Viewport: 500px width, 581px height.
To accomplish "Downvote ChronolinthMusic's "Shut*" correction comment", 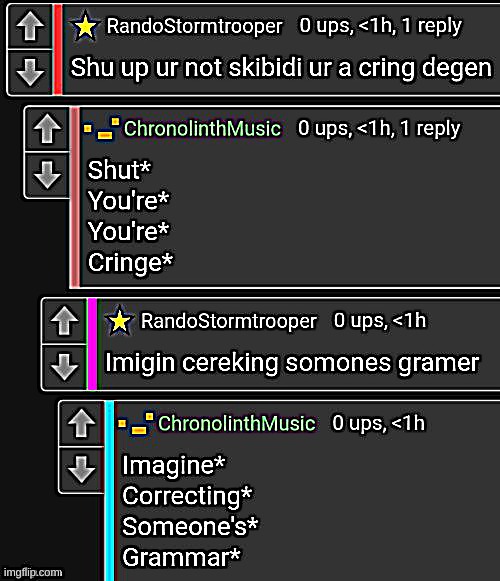I will coord(47,174).
